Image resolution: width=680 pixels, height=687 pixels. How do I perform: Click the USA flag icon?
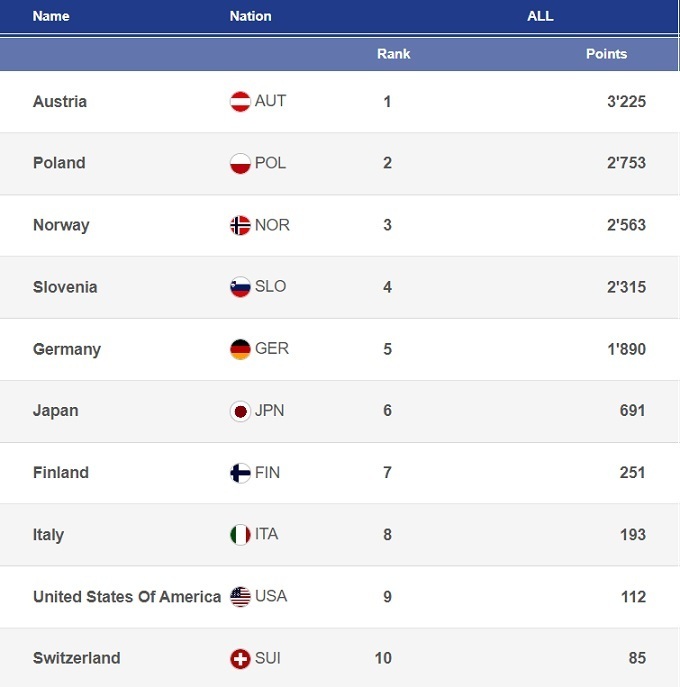click(x=240, y=597)
